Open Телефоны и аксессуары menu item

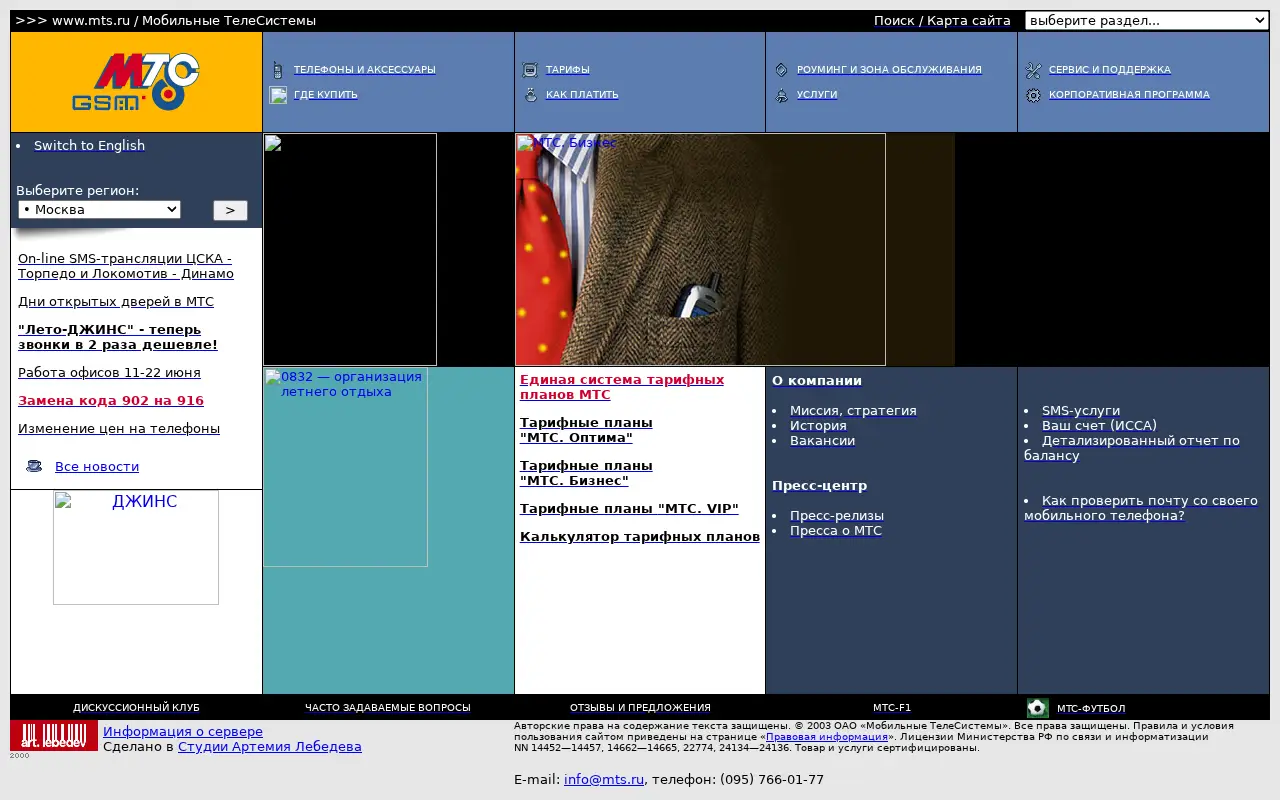pos(364,70)
